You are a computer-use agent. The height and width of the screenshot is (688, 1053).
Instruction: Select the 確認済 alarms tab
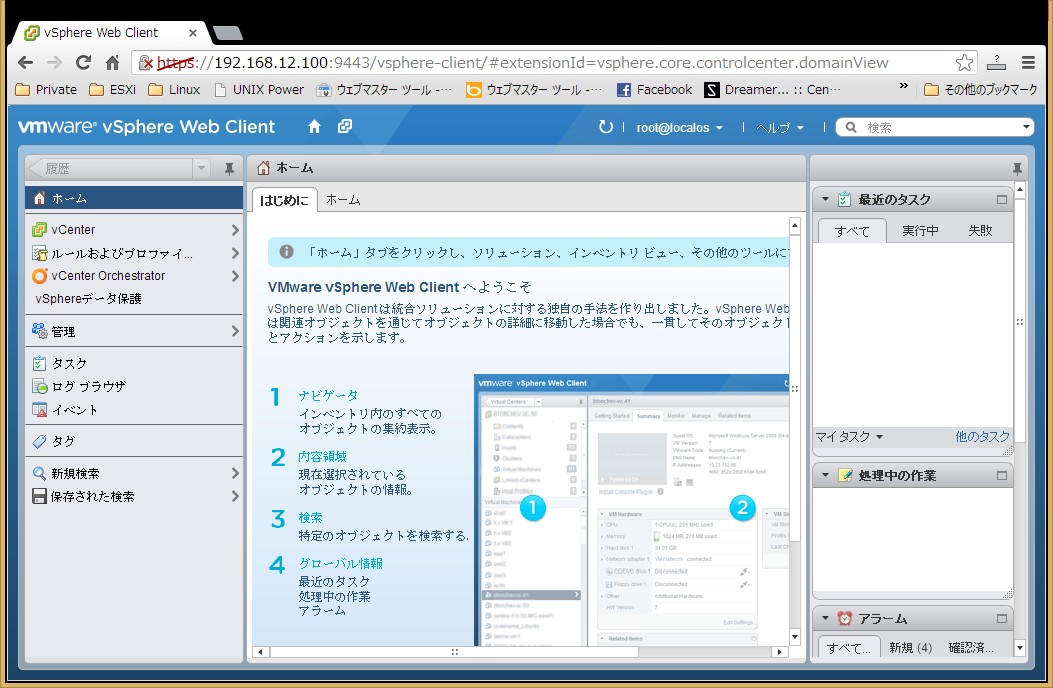coord(971,648)
